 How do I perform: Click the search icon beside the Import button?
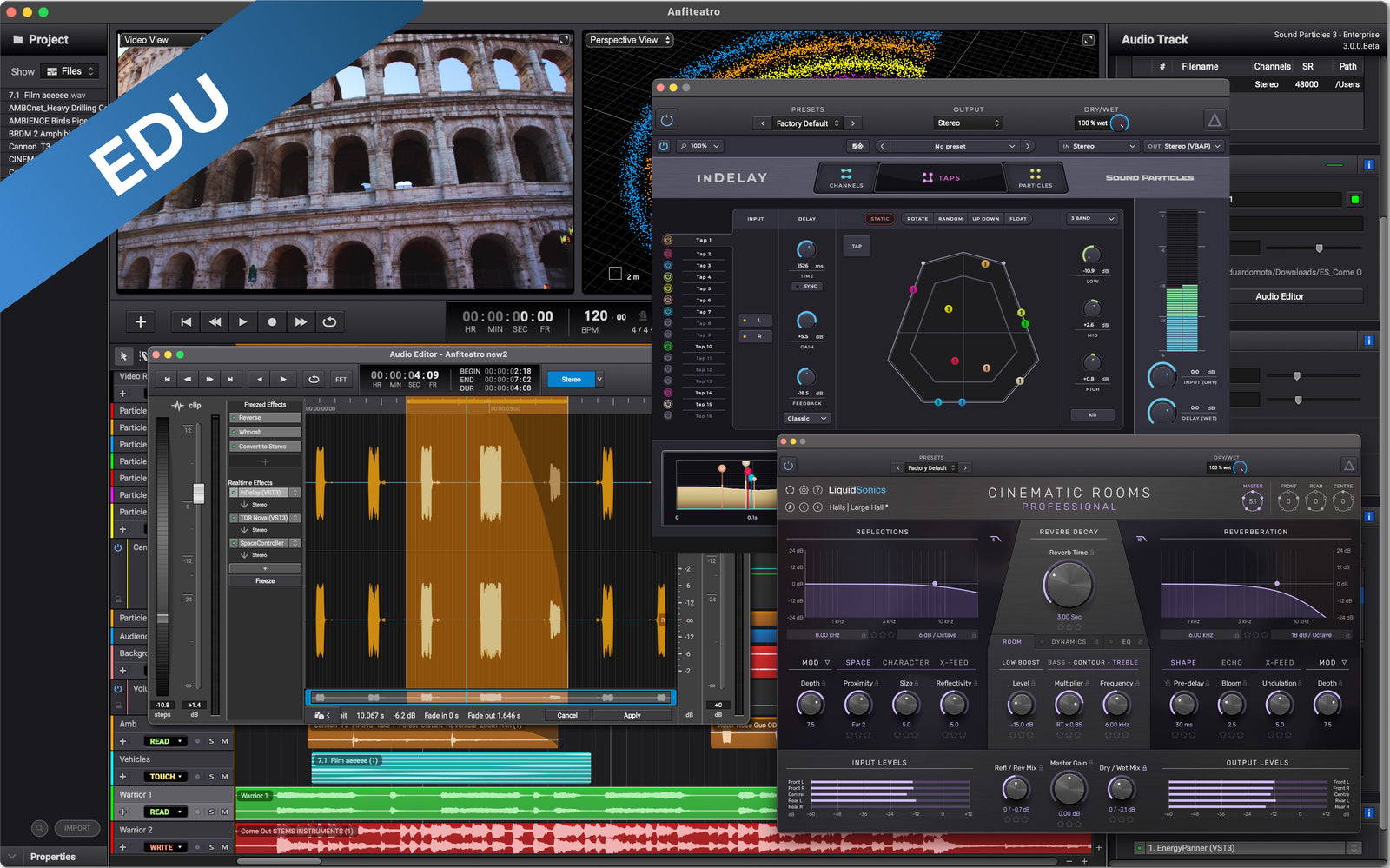pyautogui.click(x=39, y=828)
